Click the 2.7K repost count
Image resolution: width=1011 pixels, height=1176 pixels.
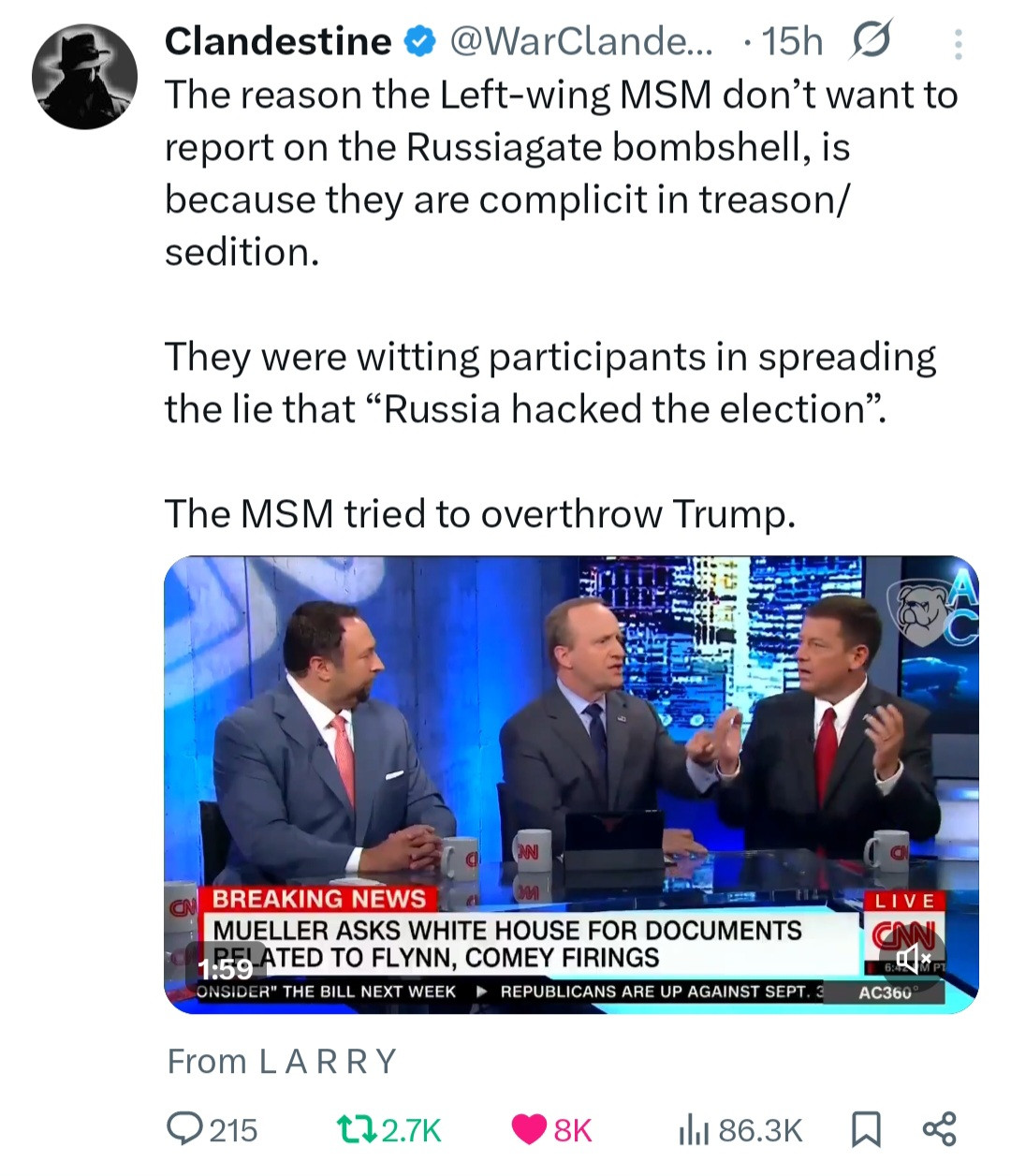(x=412, y=1130)
